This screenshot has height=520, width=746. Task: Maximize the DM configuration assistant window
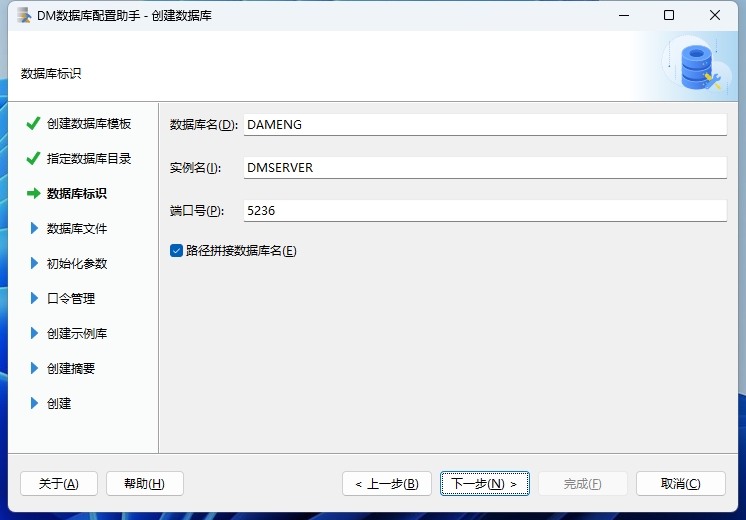point(669,15)
